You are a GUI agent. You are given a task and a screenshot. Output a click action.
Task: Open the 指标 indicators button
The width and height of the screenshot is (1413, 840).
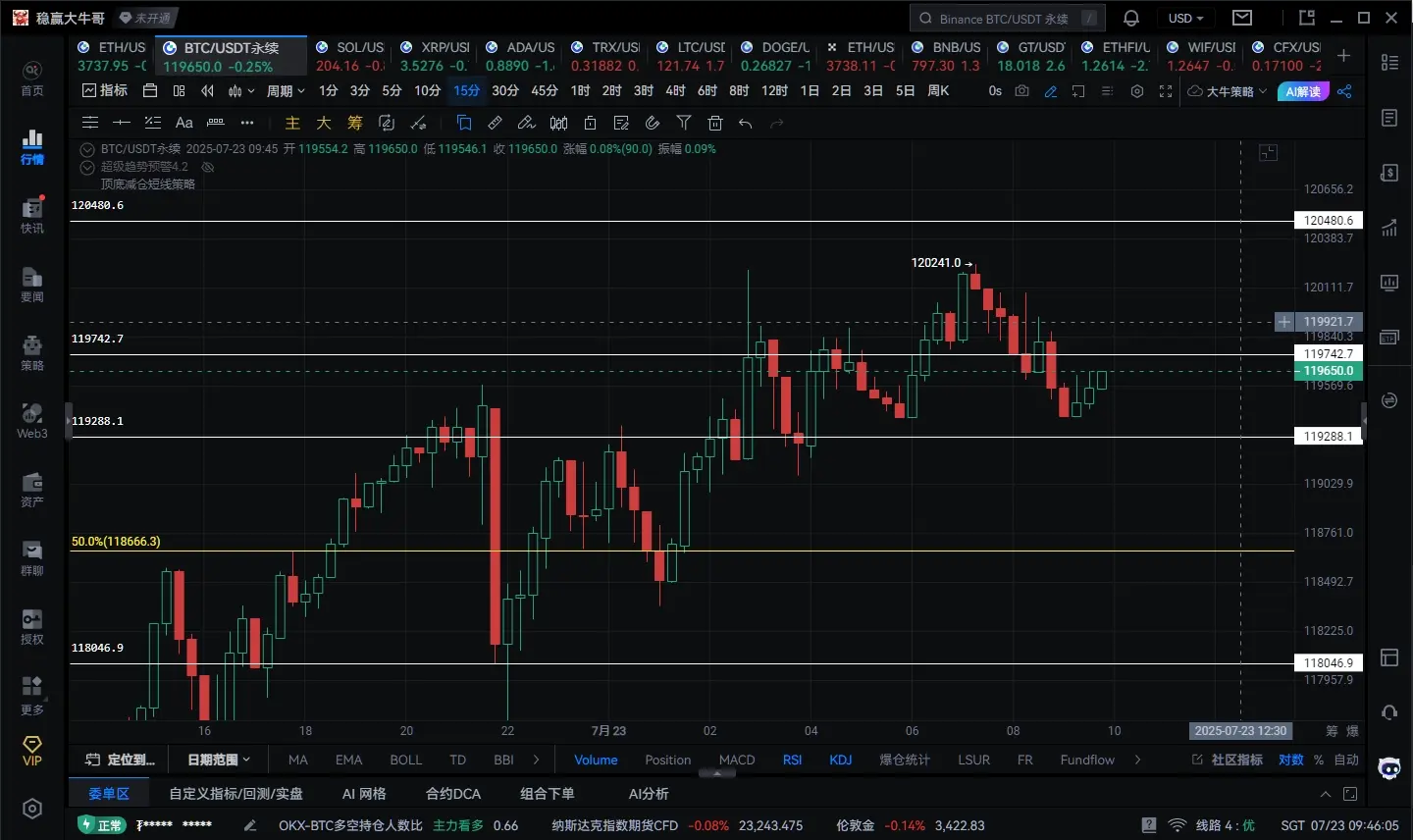(105, 90)
